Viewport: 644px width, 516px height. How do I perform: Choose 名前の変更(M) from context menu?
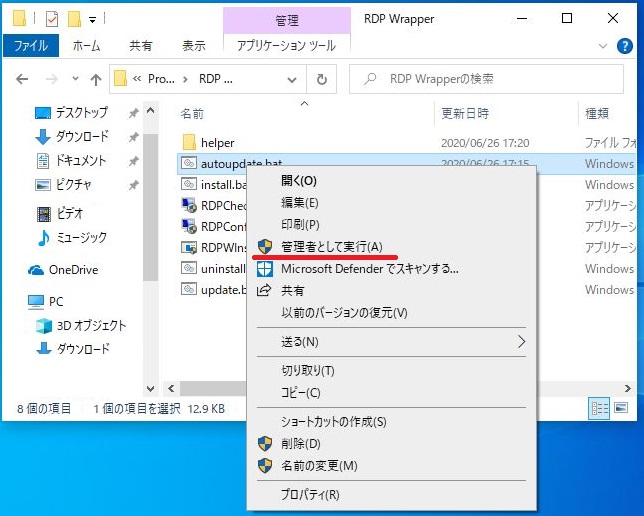pyautogui.click(x=391, y=466)
